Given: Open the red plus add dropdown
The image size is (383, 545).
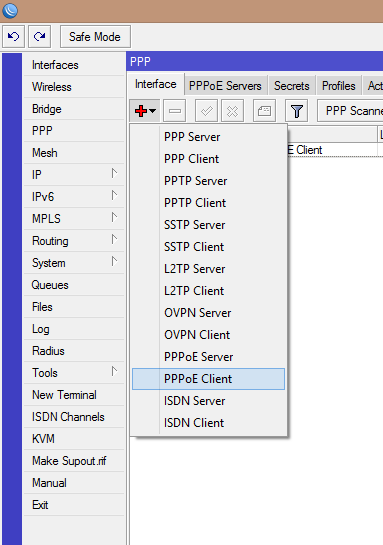Looking at the screenshot, I should click(x=145, y=111).
